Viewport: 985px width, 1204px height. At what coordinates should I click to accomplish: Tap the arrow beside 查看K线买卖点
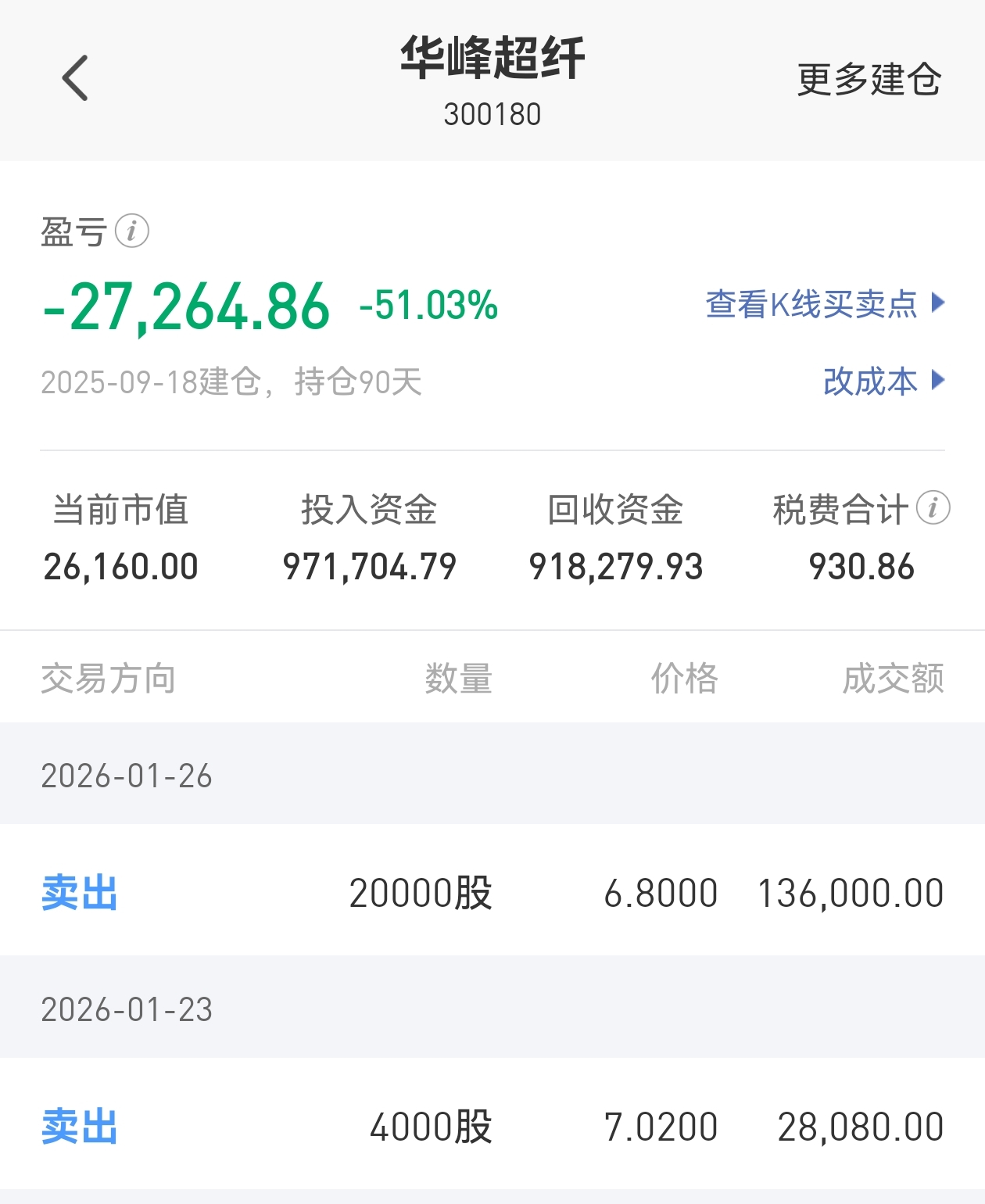[x=938, y=303]
